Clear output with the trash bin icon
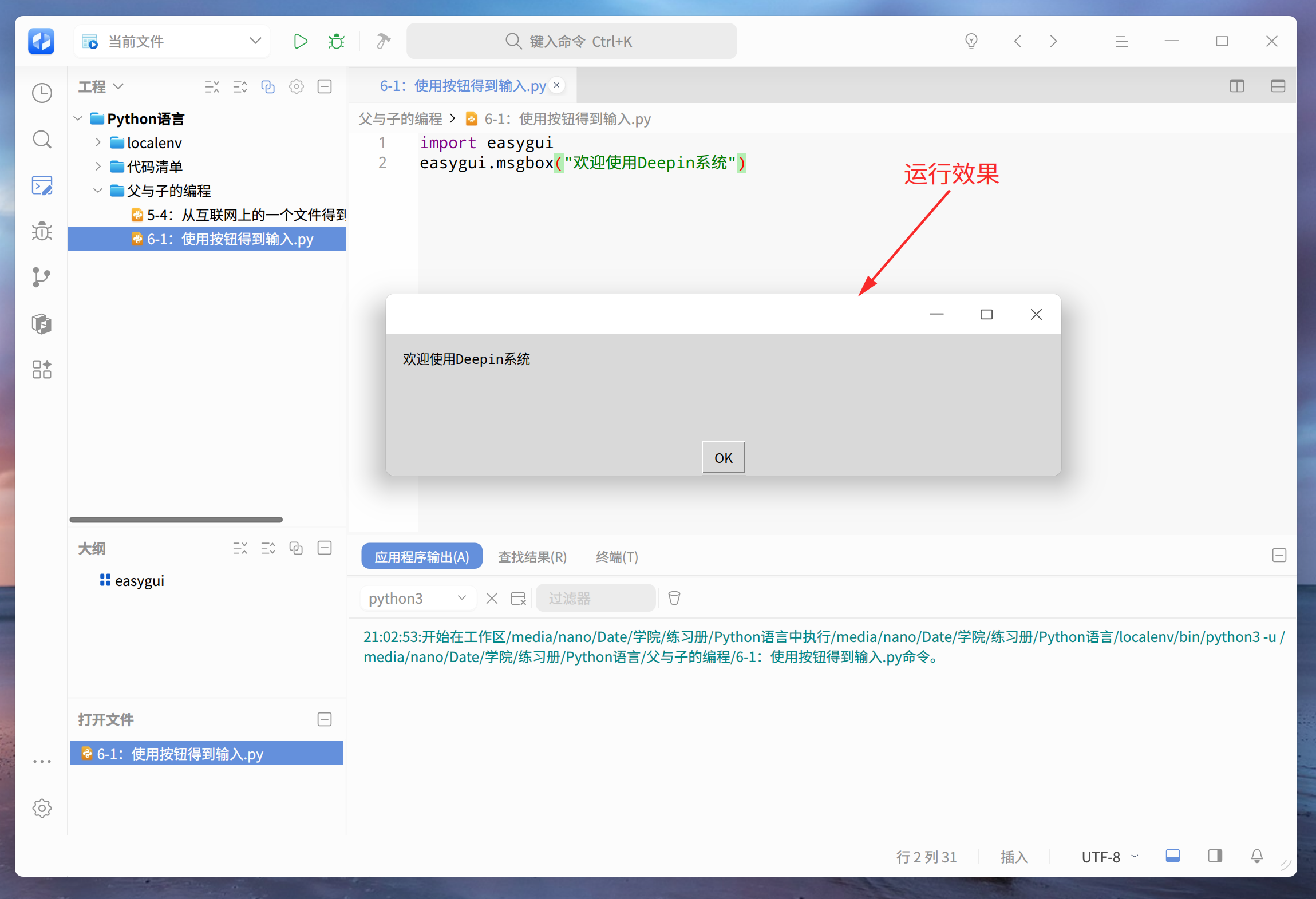Viewport: 1316px width, 899px height. 674,598
